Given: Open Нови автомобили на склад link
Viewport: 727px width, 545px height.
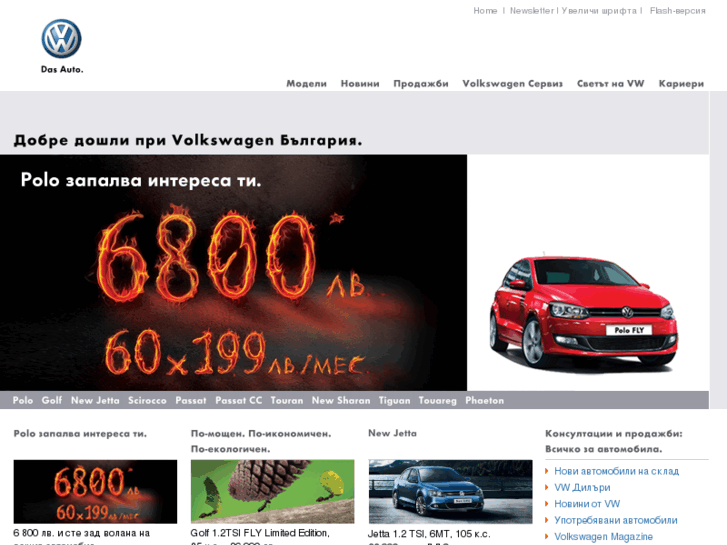Looking at the screenshot, I should pos(616,471).
